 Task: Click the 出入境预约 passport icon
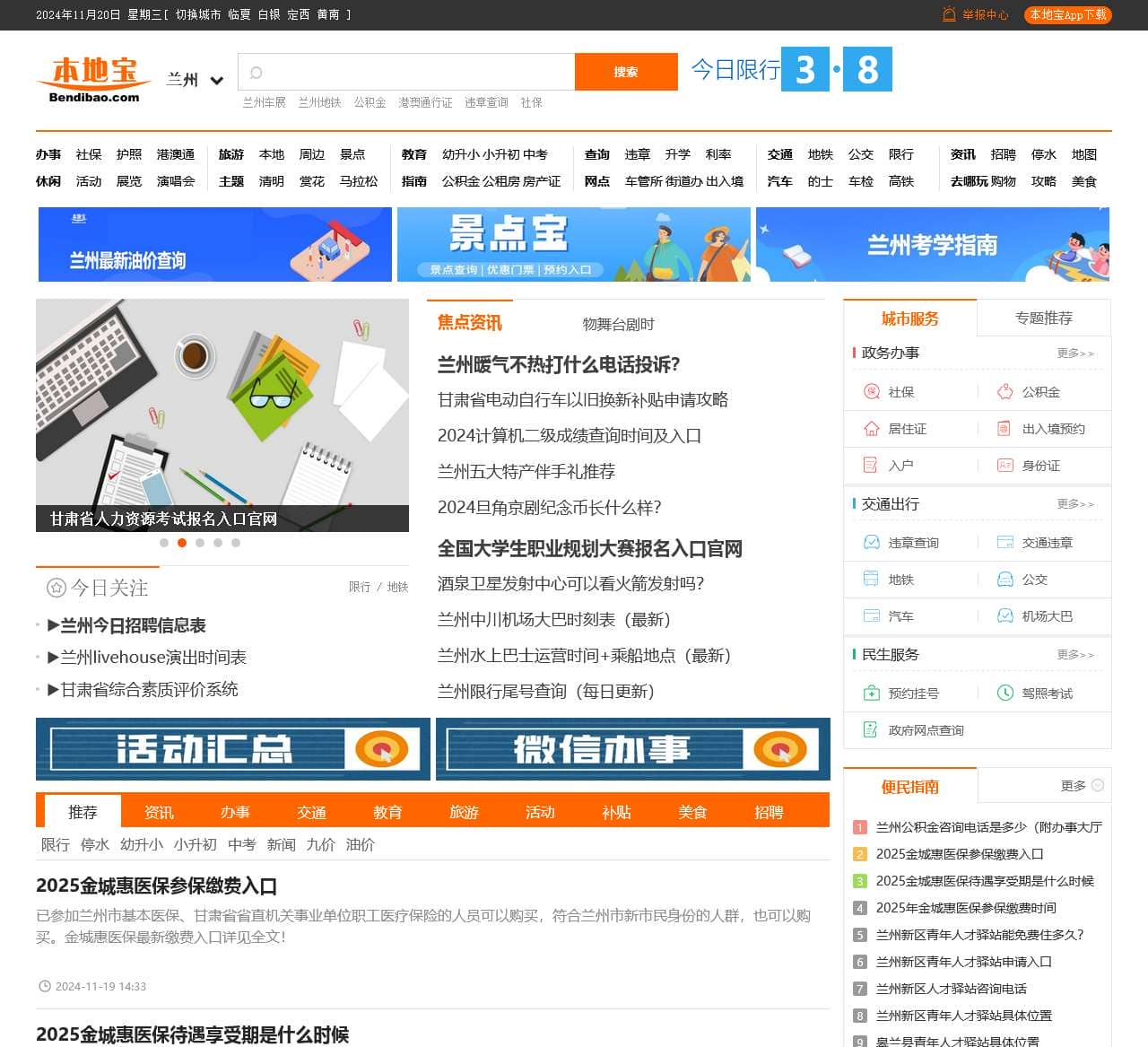pos(1004,429)
